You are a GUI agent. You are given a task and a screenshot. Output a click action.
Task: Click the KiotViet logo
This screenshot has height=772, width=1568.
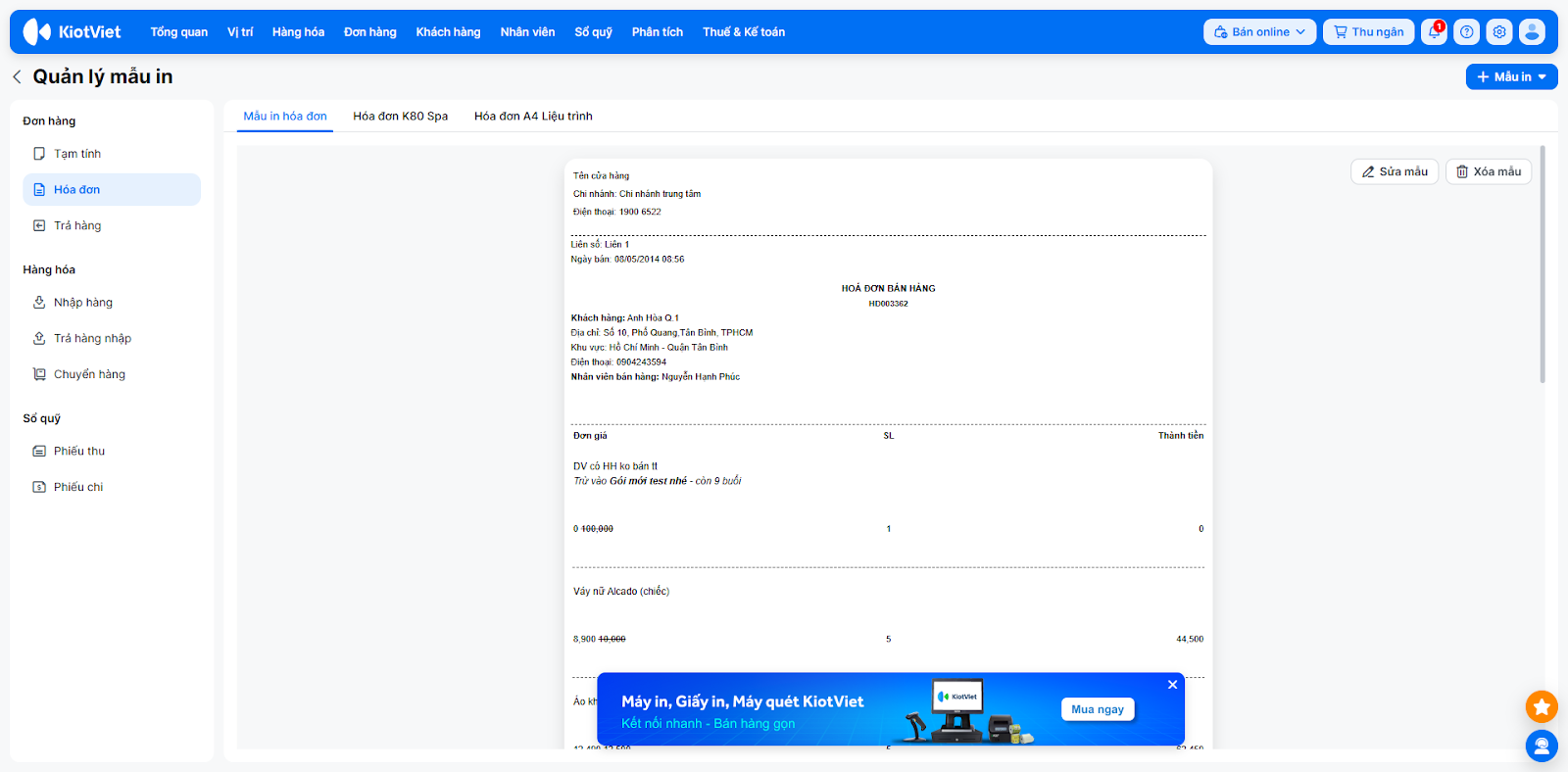(72, 32)
